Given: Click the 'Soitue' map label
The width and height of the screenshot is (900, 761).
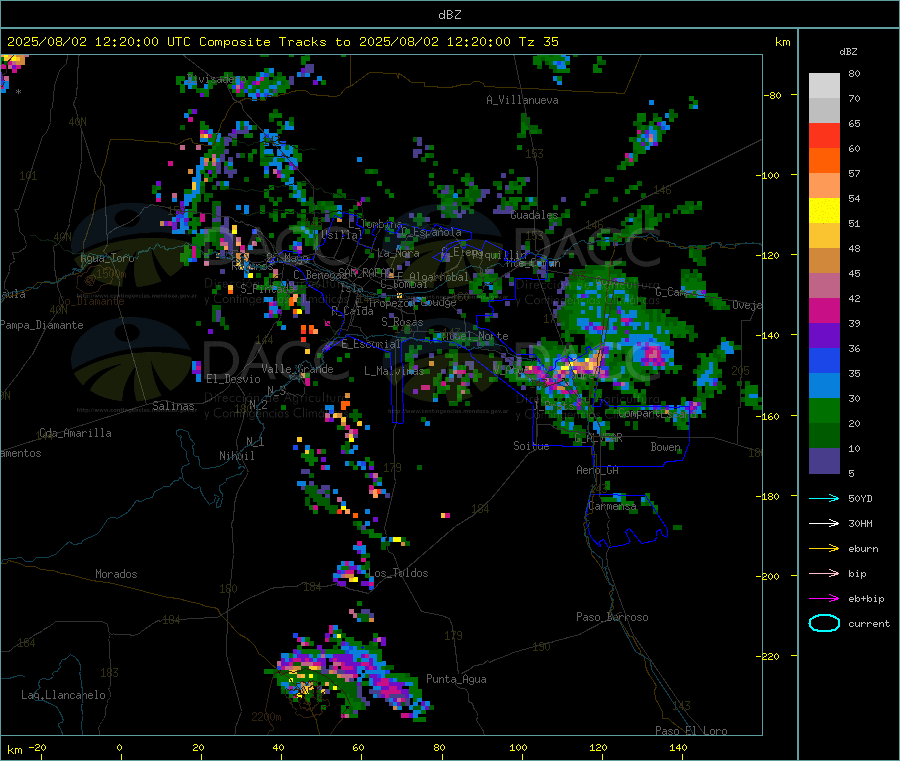Looking at the screenshot, I should pyautogui.click(x=531, y=446).
